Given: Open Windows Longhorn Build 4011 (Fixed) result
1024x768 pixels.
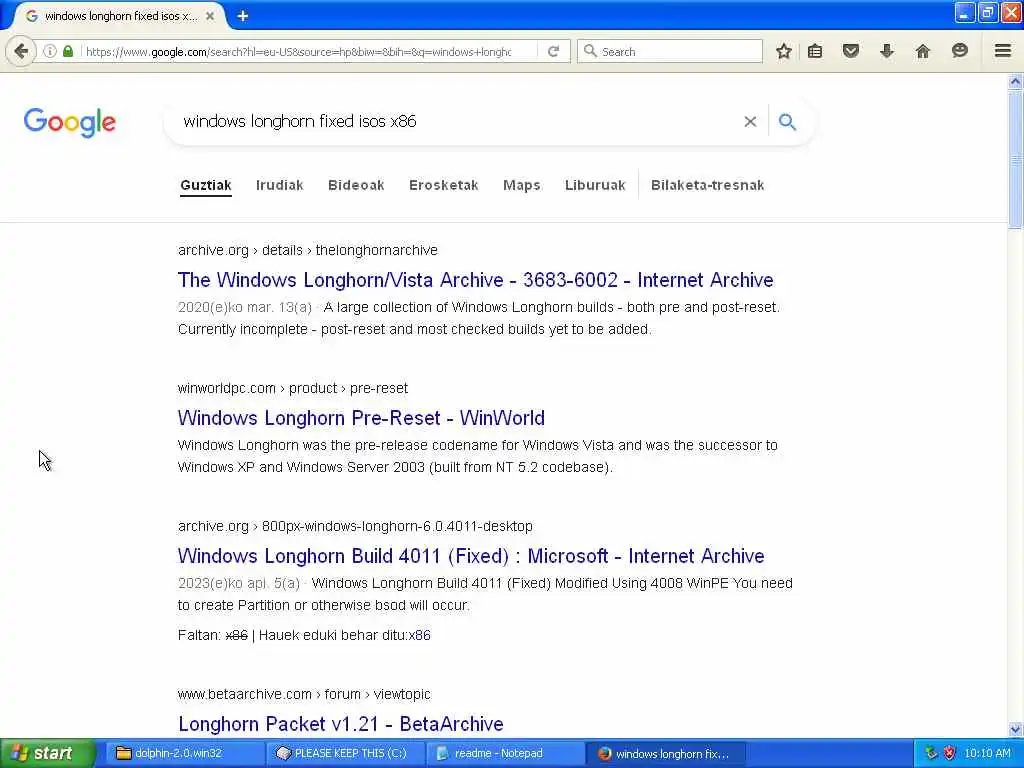Looking at the screenshot, I should (x=471, y=556).
